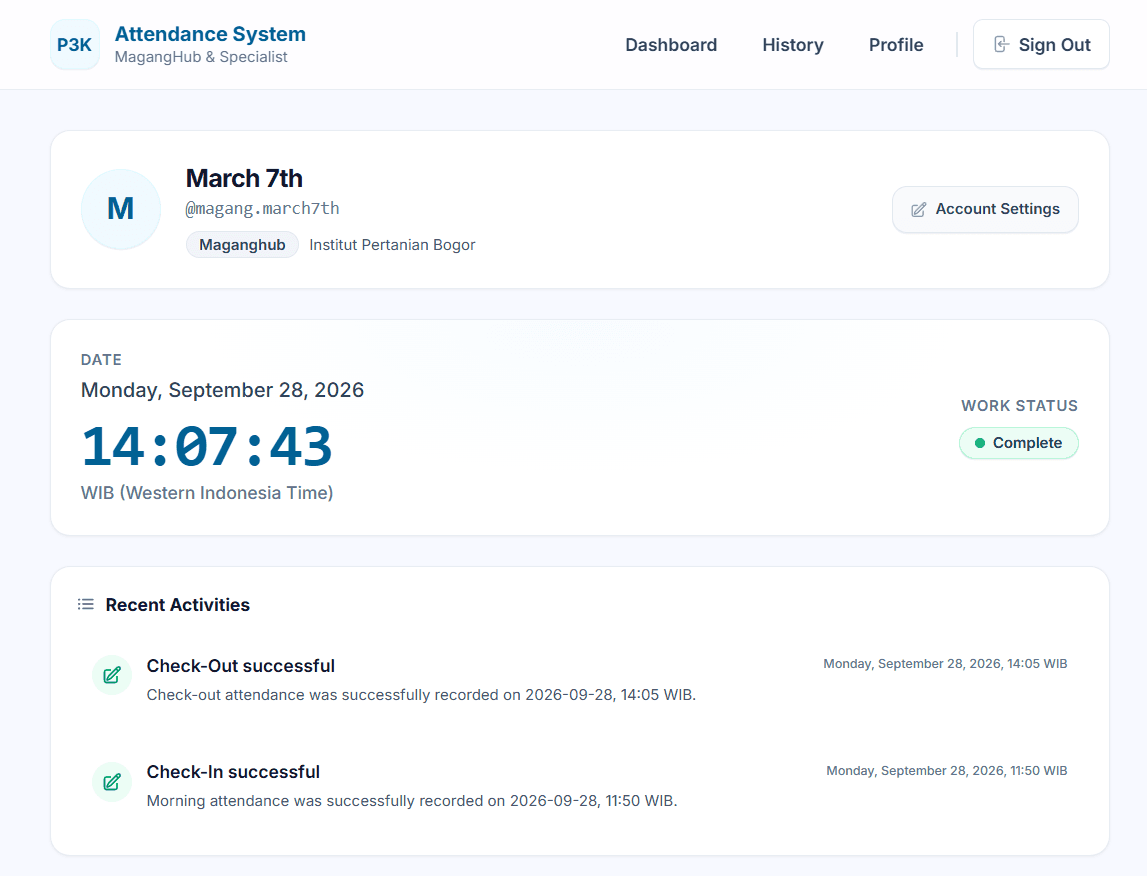Click the Check-In successful activity icon
Viewport: 1147px width, 876px height.
point(112,782)
